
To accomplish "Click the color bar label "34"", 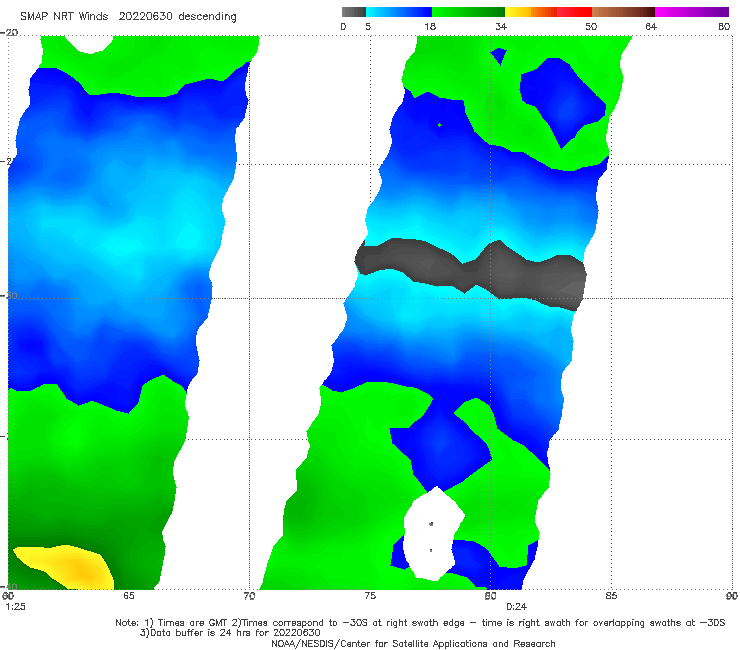I will [x=501, y=27].
